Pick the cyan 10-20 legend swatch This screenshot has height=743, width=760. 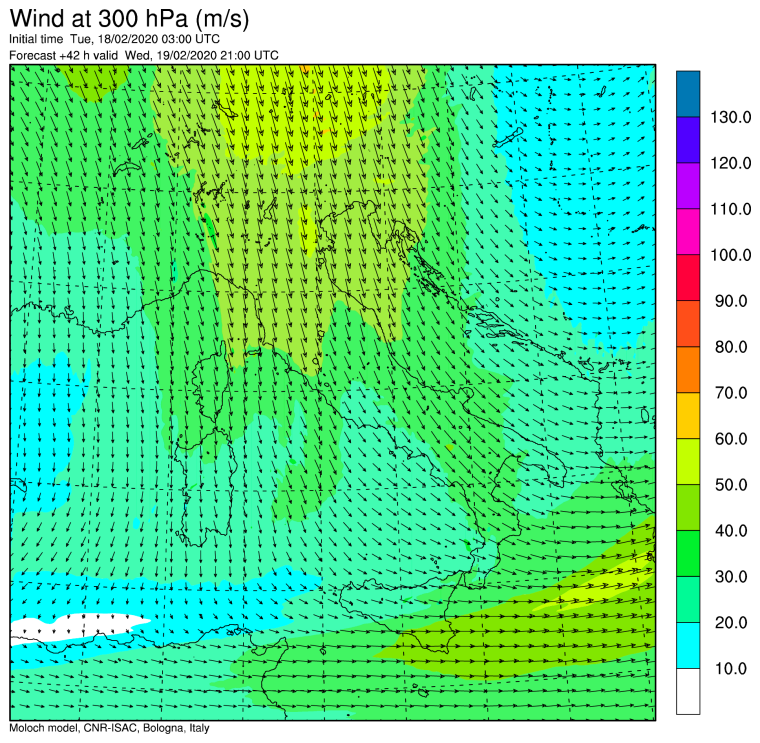point(688,646)
